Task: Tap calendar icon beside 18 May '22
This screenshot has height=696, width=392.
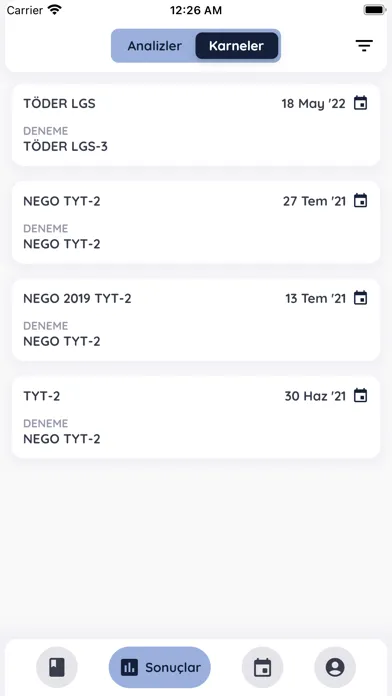Action: click(x=360, y=103)
